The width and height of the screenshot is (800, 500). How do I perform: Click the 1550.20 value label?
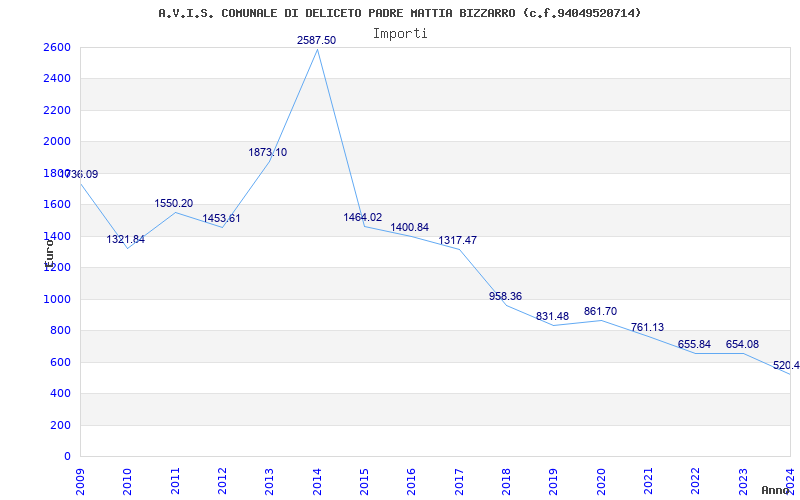173,203
